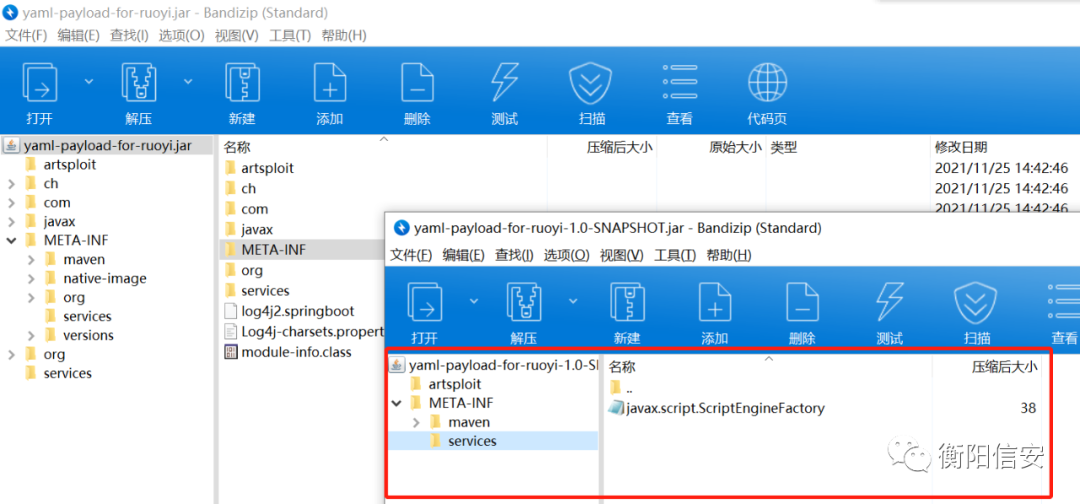Click Scan (扫描) icon in SNAPSHOT.jar window

click(x=975, y=302)
